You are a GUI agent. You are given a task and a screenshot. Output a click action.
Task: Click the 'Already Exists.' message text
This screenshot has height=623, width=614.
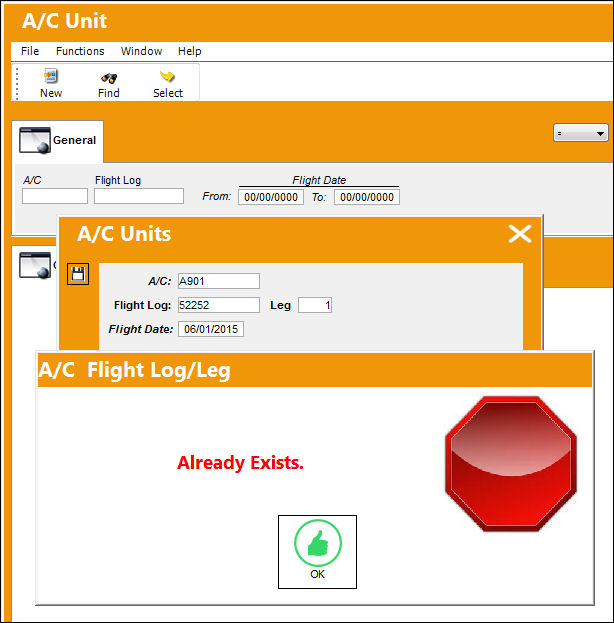tap(240, 462)
